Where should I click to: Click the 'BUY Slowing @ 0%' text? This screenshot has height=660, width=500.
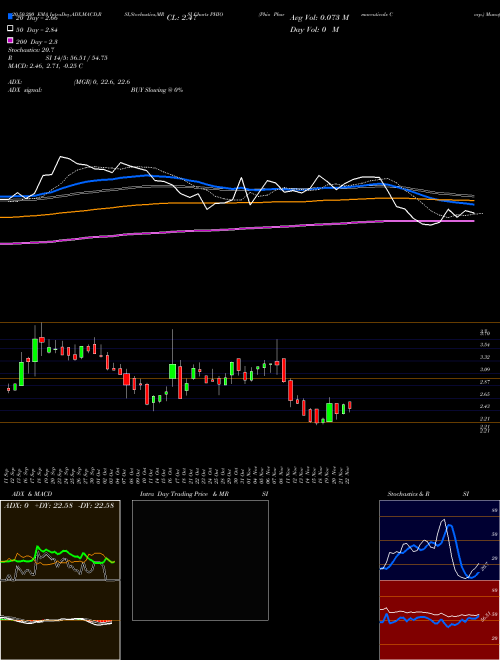(157, 90)
